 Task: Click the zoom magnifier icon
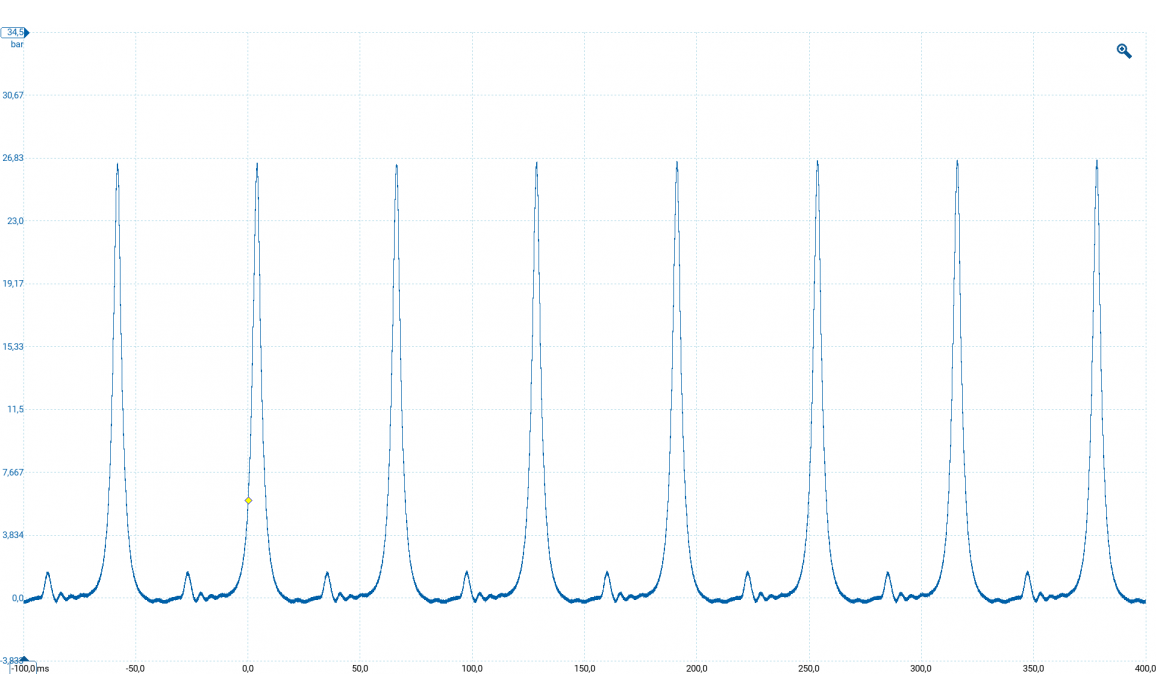click(1124, 51)
